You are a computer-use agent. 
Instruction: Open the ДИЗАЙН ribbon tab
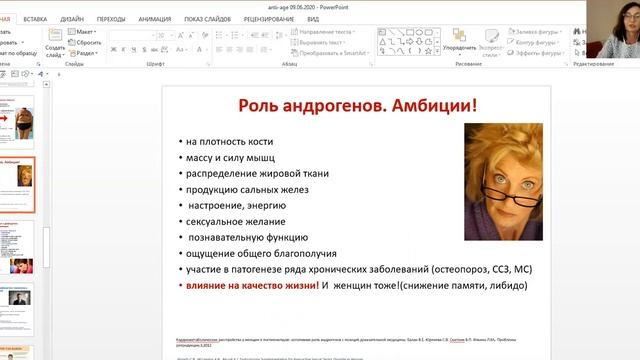[x=72, y=19]
